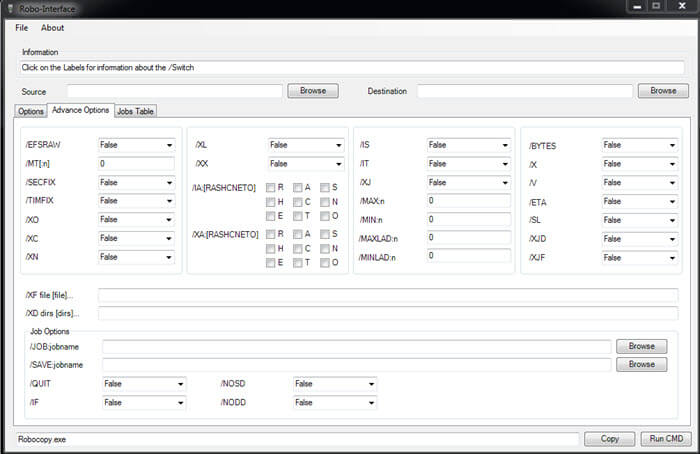
Task: Check the R box under /IA:[RASHCNETO]
Action: point(270,187)
